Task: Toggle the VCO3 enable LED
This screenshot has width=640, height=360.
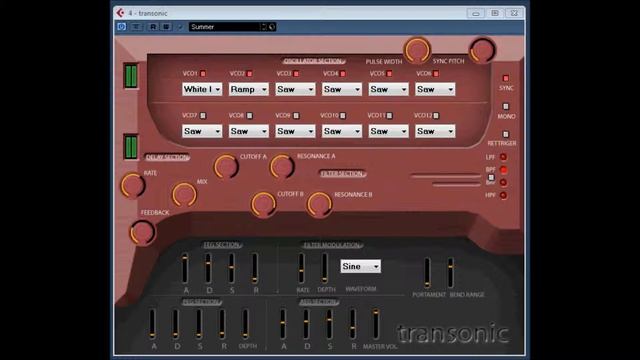Action: pos(296,73)
